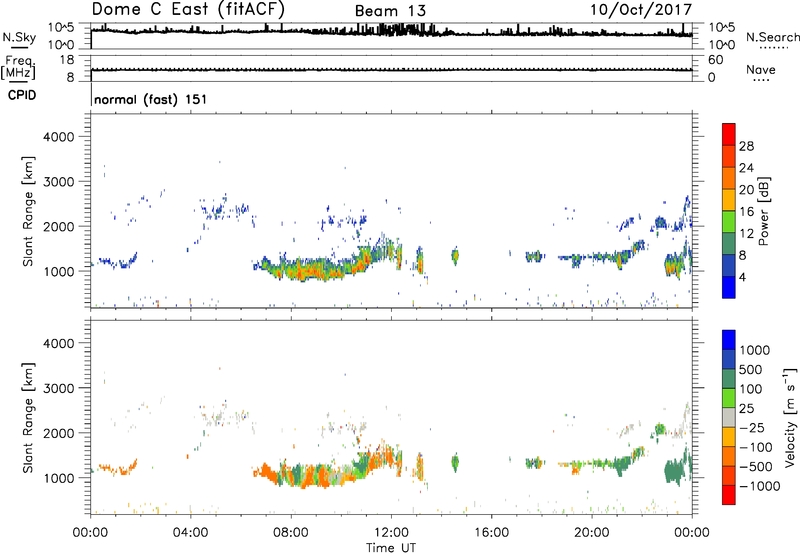This screenshot has height=554, width=800.
Task: Click the '-100' value on velocity colorbar
Action: (756, 447)
